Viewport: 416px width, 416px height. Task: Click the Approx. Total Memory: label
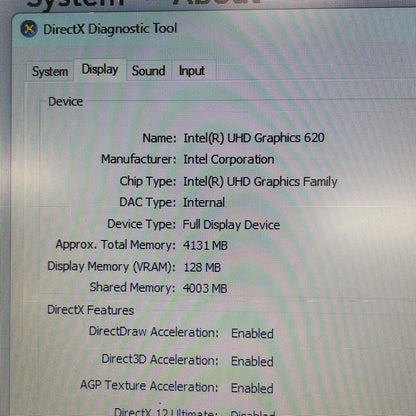click(x=116, y=245)
